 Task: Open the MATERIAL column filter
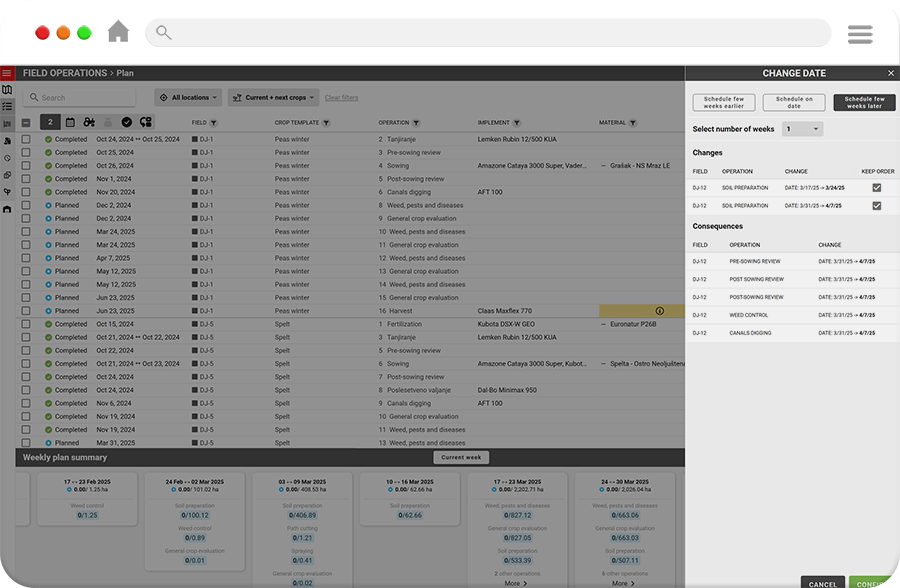[x=633, y=123]
